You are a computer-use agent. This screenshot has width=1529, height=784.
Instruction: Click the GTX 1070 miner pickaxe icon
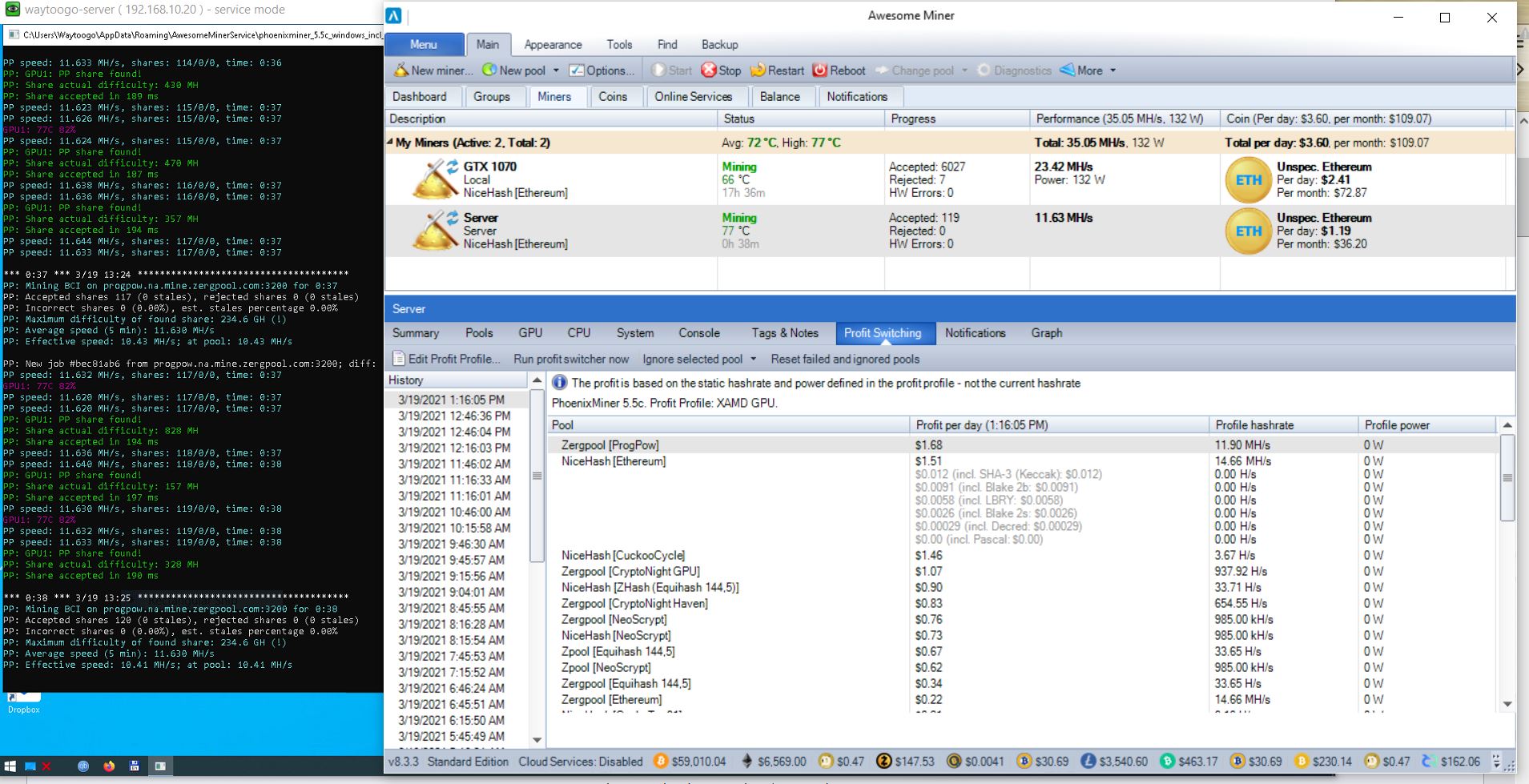coord(435,179)
